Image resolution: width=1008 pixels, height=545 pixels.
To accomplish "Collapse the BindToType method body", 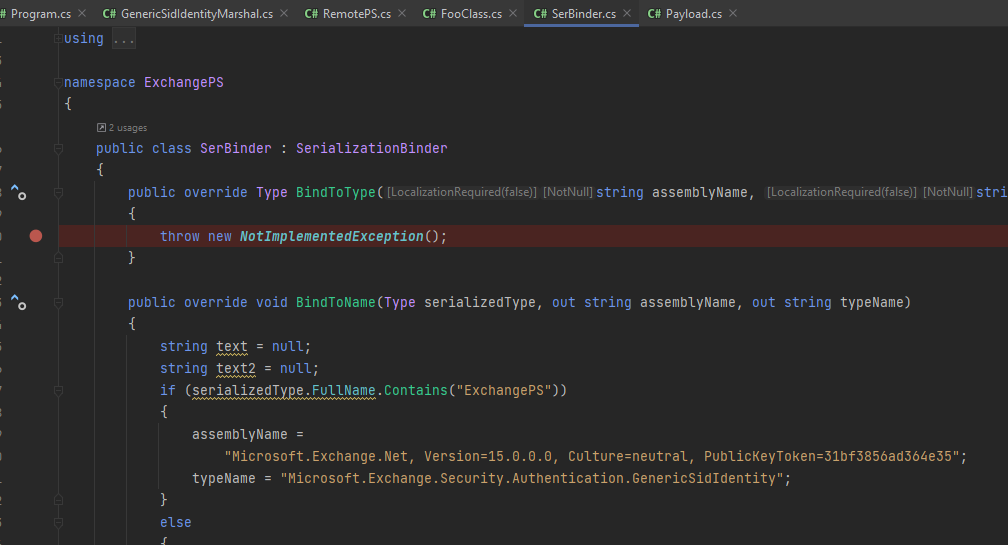I will pos(58,192).
